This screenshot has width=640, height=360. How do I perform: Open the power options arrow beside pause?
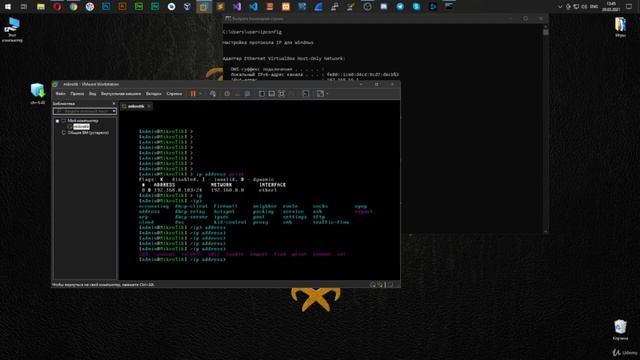click(200, 93)
